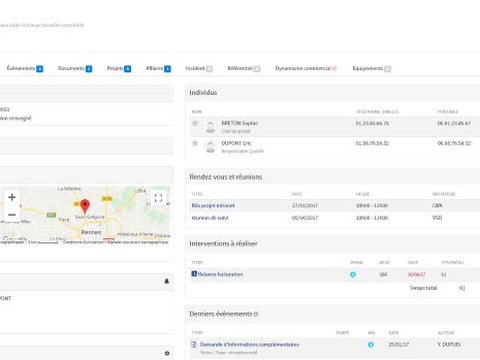The image size is (480, 360).
Task: Open the gear settings icon in the bottom left panel
Action: point(167,353)
